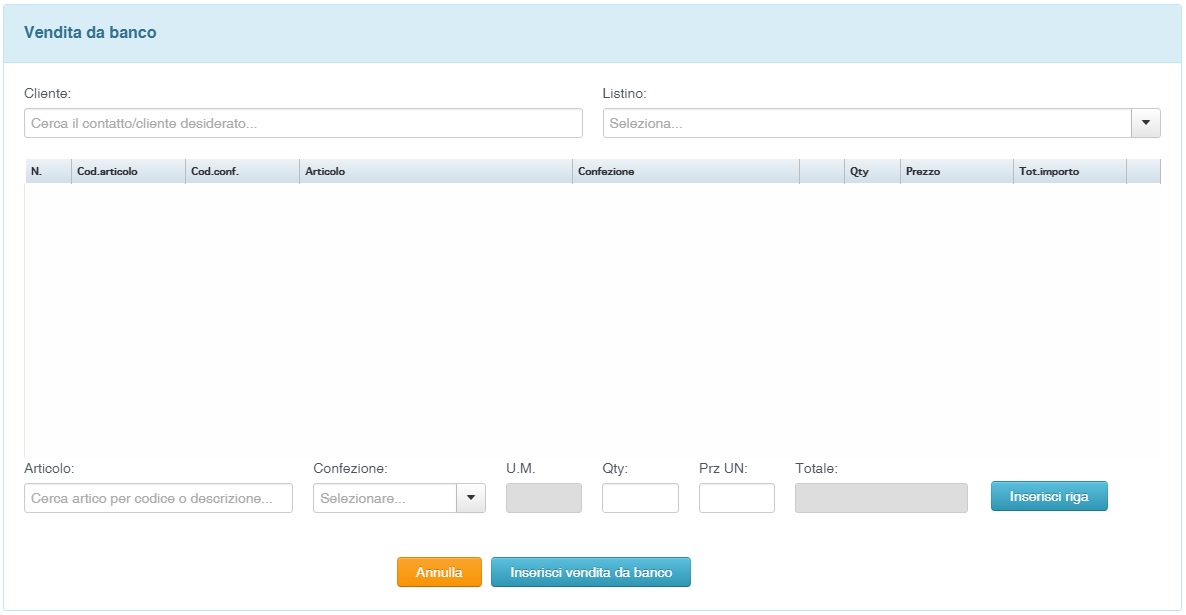
Task: Select the Prz UN input field
Action: tap(736, 498)
